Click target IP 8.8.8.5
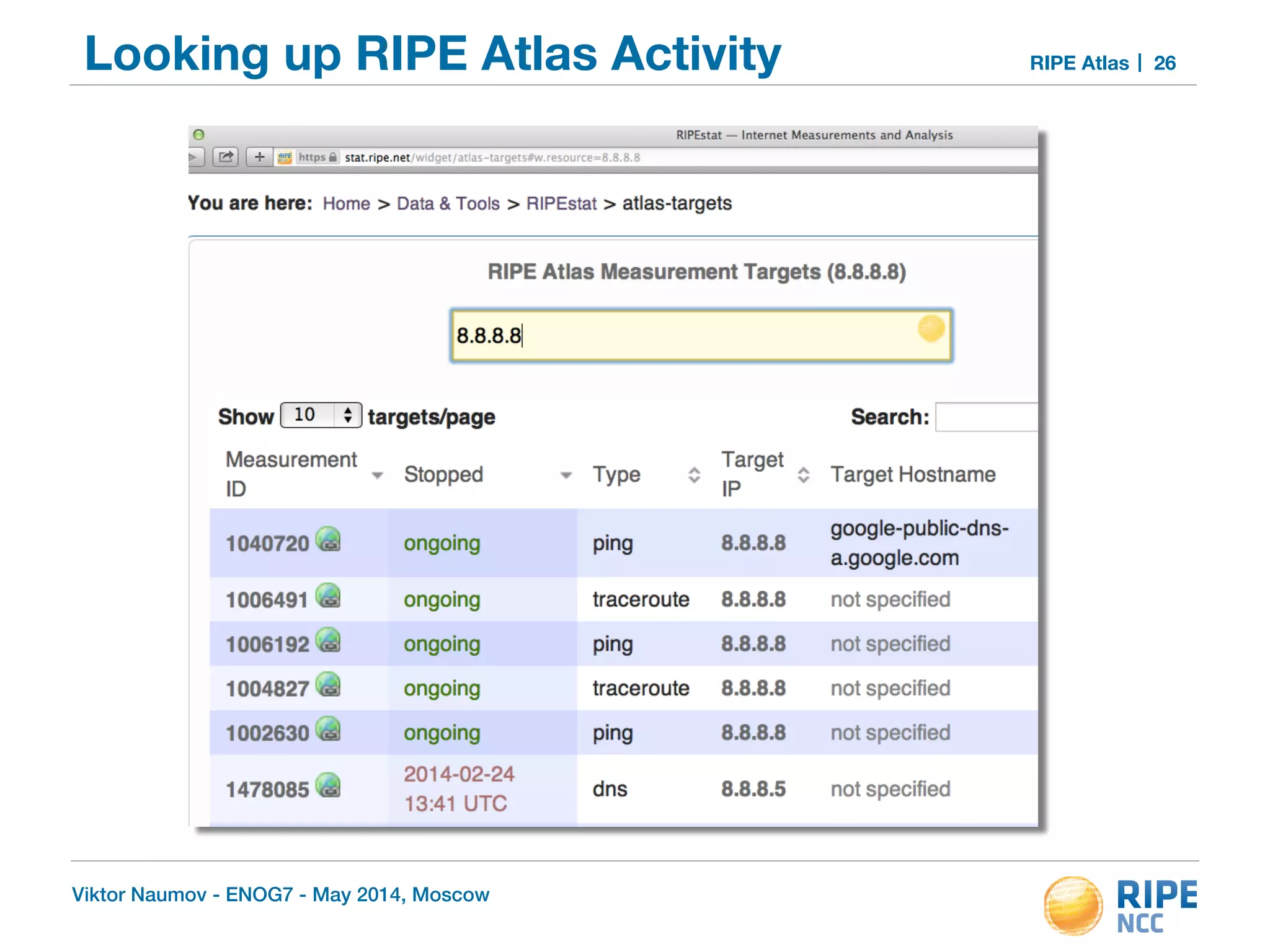This screenshot has height=952, width=1270. tap(753, 790)
